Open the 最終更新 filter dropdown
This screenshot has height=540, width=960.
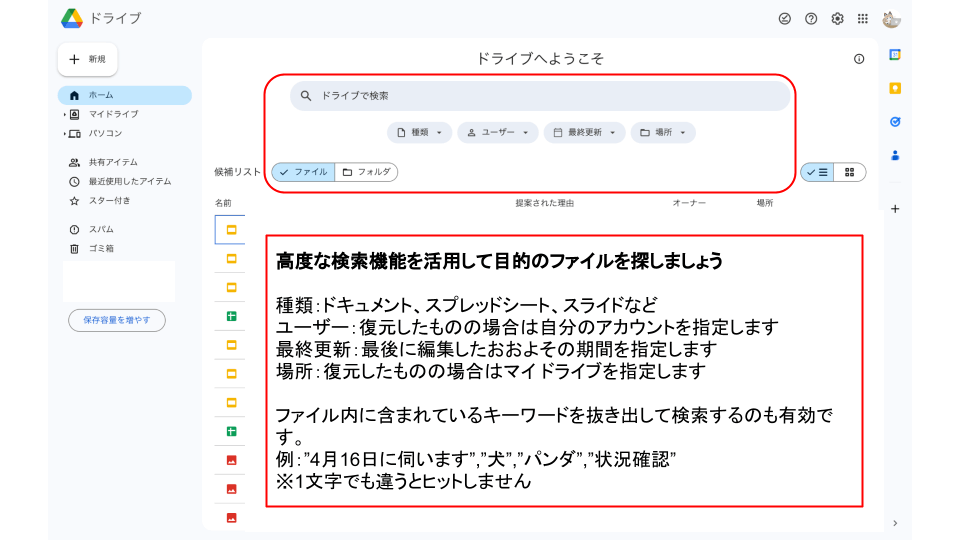tap(584, 132)
